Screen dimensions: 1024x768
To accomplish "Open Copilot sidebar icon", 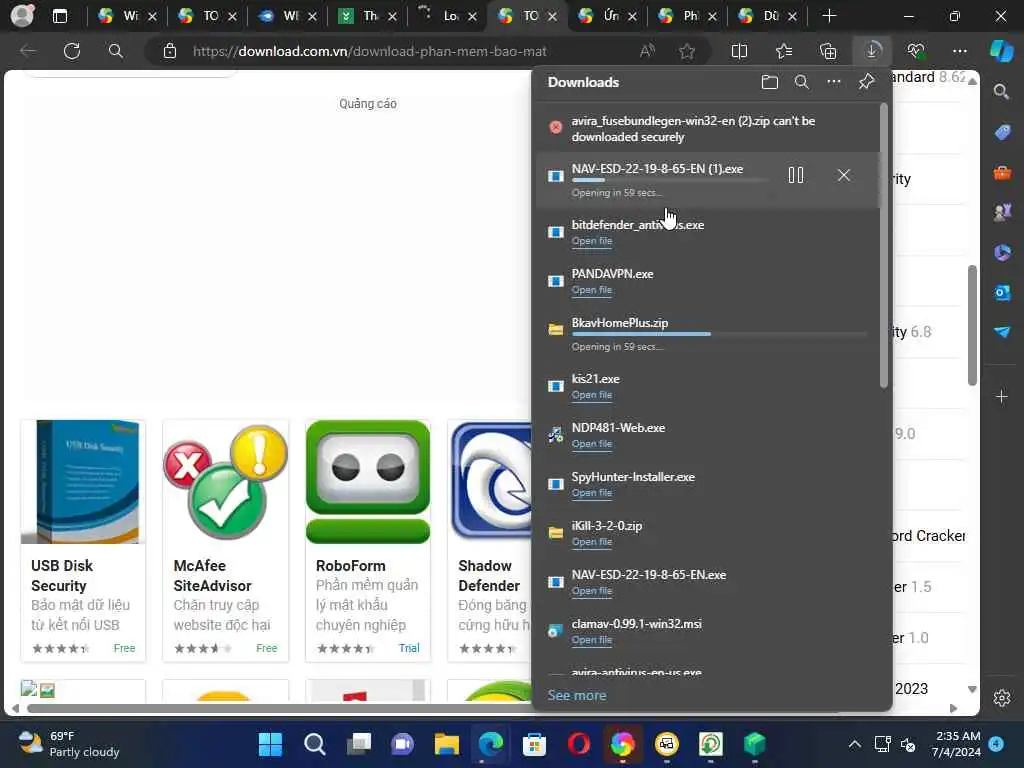I will [1002, 51].
